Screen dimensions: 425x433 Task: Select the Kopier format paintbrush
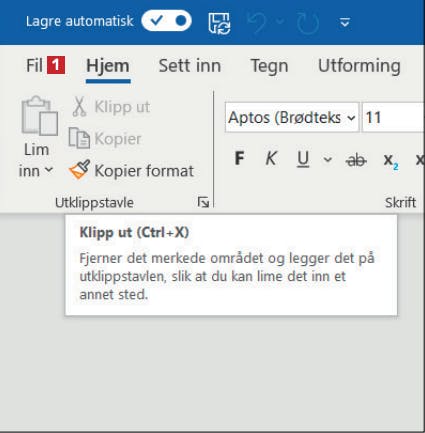[x=131, y=171]
